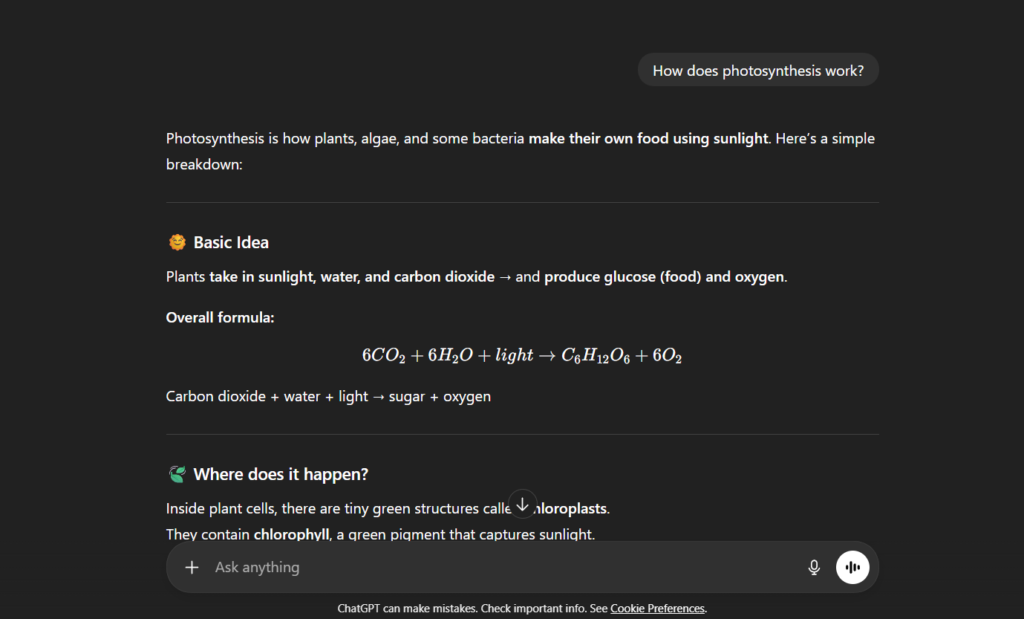Click the leaf emoji beside Where does it happen
The width and height of the screenshot is (1024, 619).
177,474
